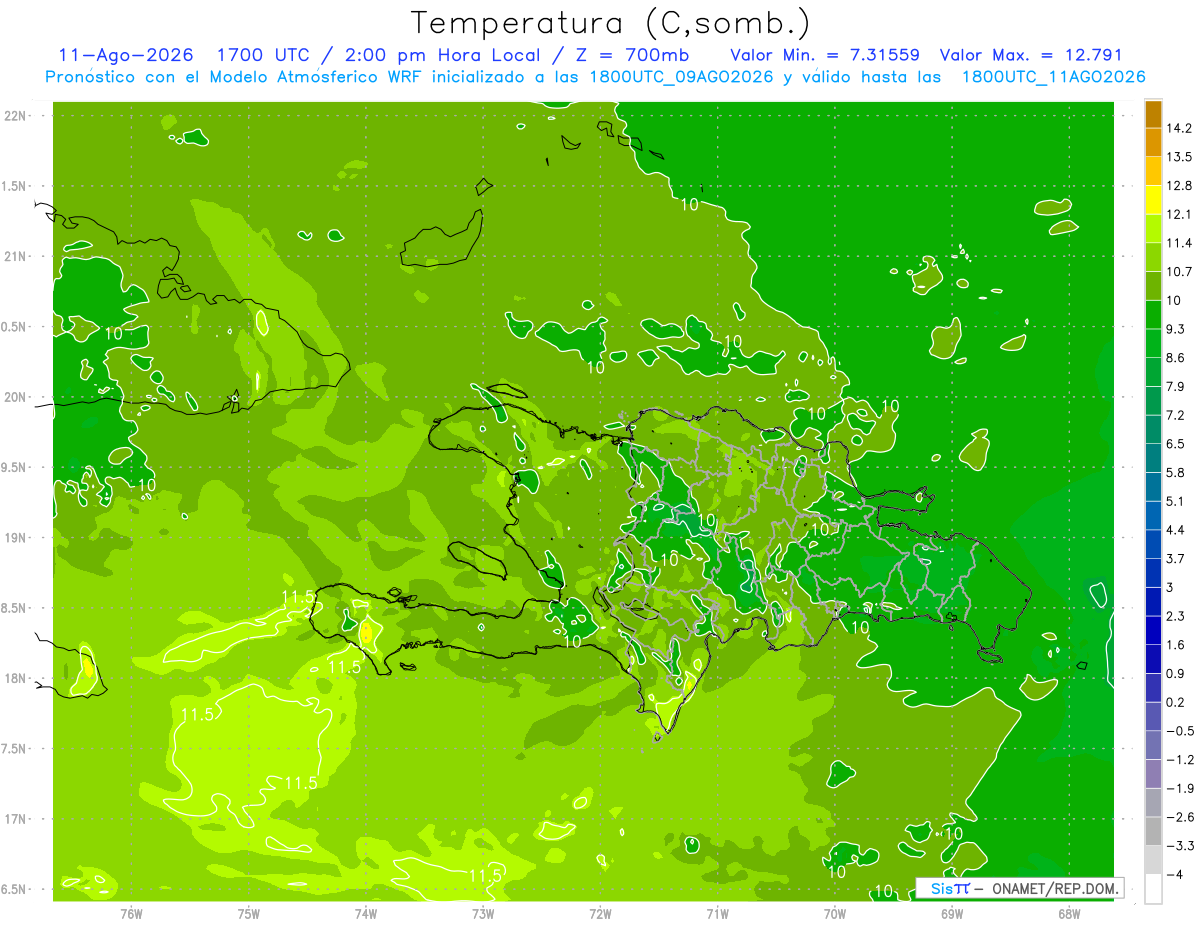The width and height of the screenshot is (1200, 927).
Task: Click the -4 colorbar value
Action: tap(1174, 874)
